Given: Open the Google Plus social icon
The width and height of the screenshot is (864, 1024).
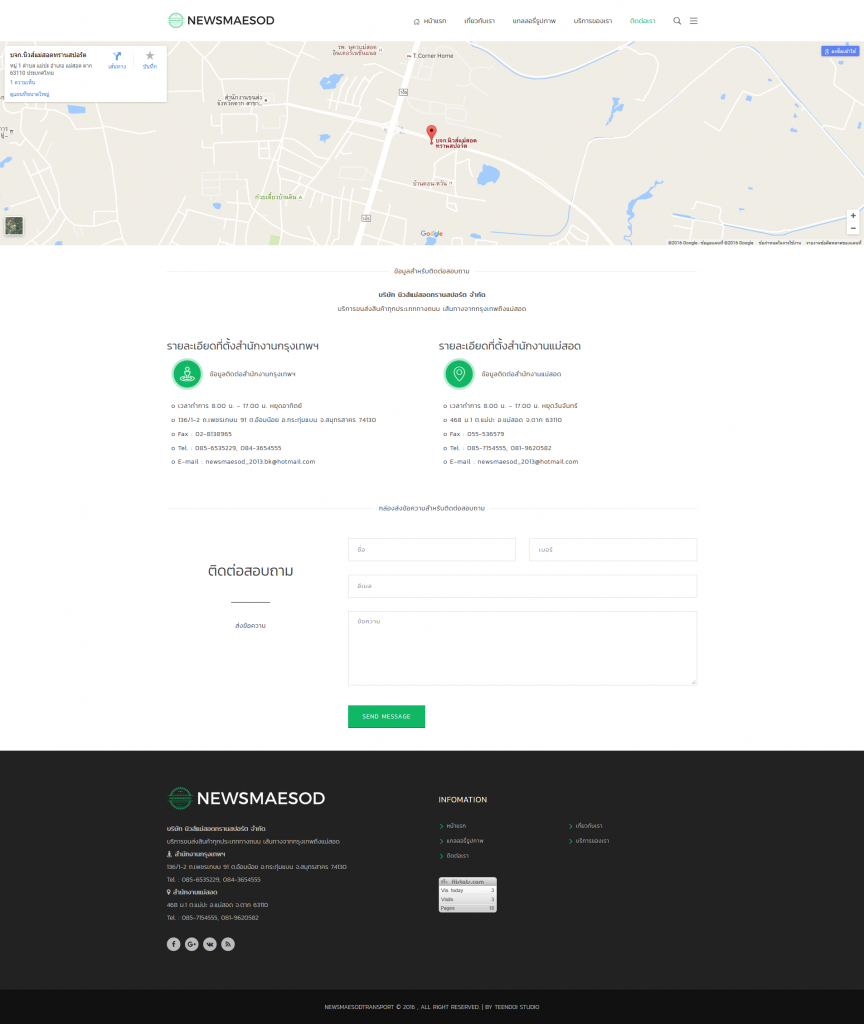Looking at the screenshot, I should pos(191,944).
